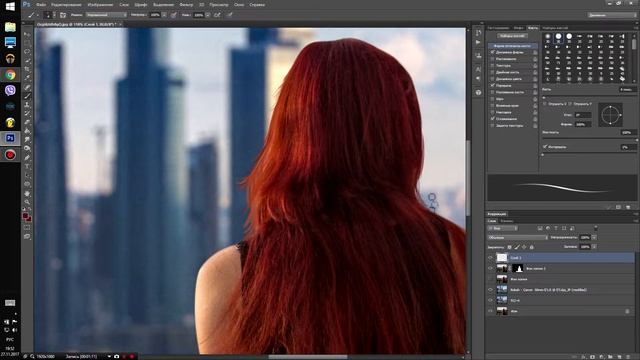Open the Brush panel toggle in options bar
This screenshot has width=640, height=360.
point(63,15)
